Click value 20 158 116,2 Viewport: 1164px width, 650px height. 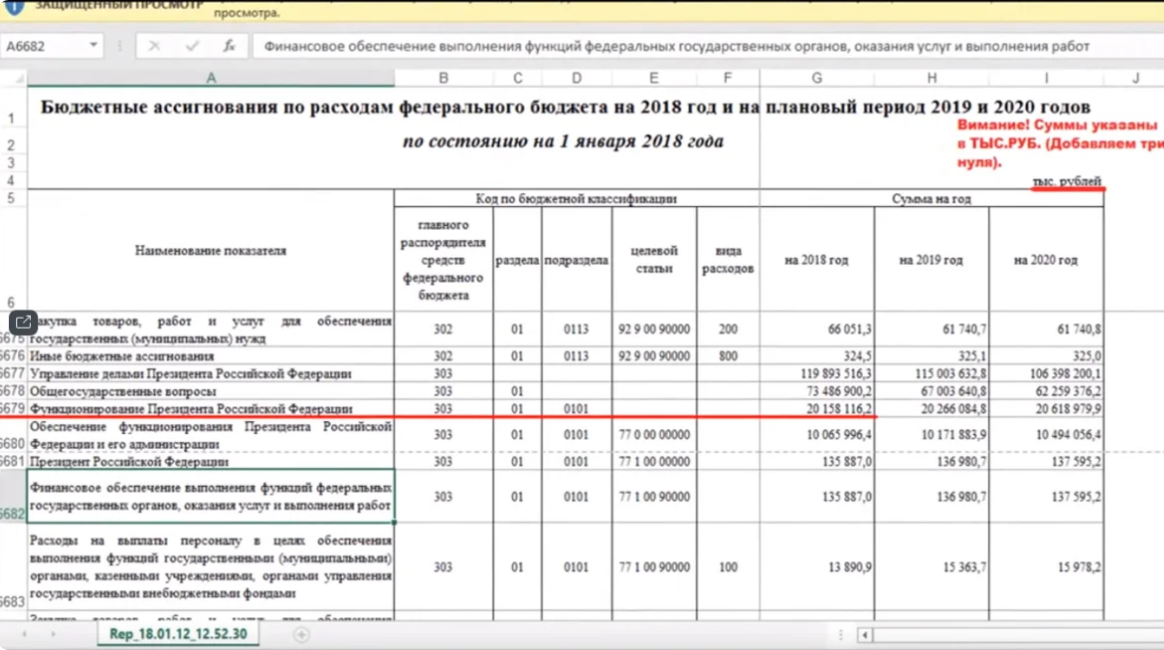(x=840, y=408)
